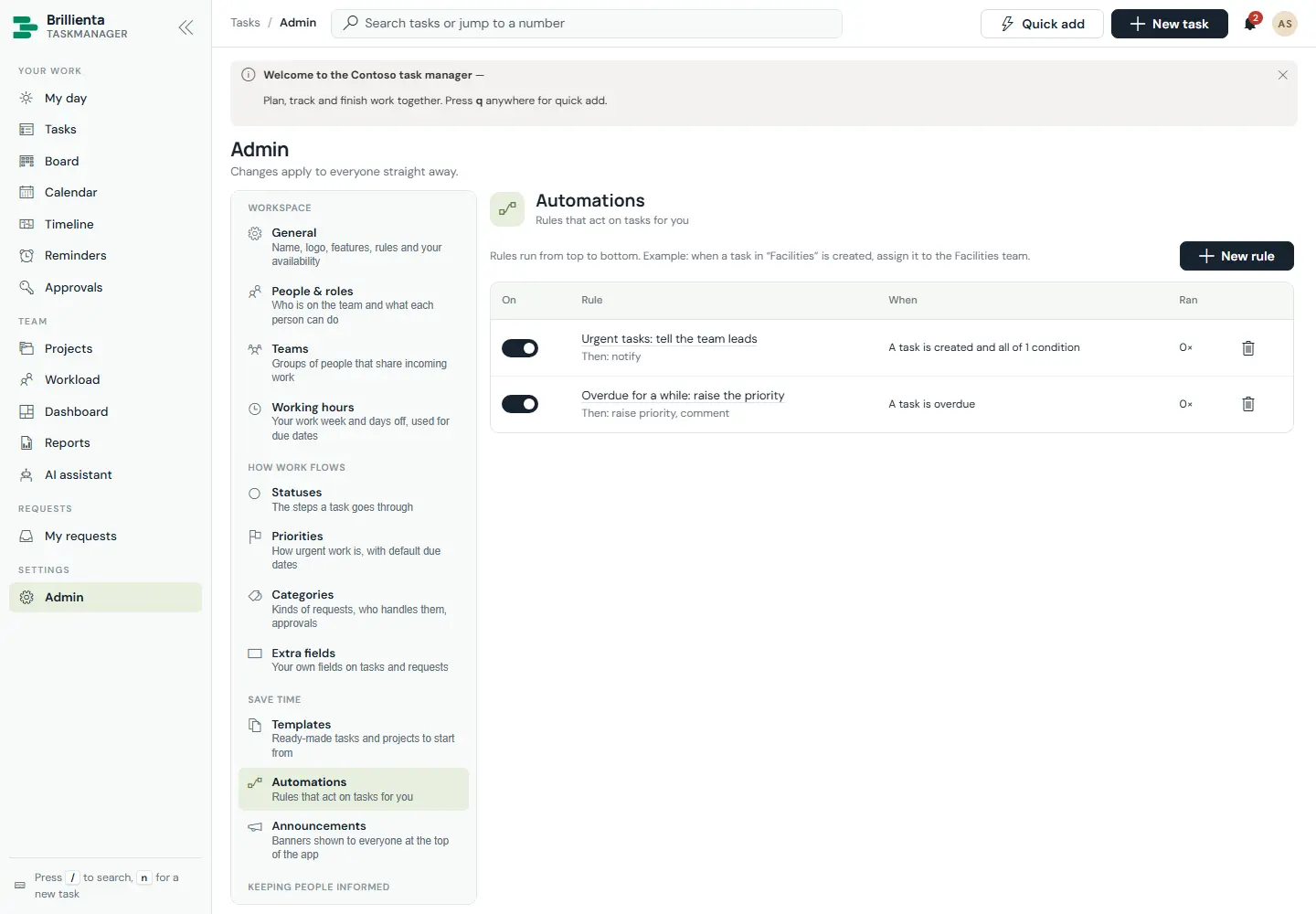Open the Calendar page
Image resolution: width=1316 pixels, height=914 pixels.
point(105,192)
